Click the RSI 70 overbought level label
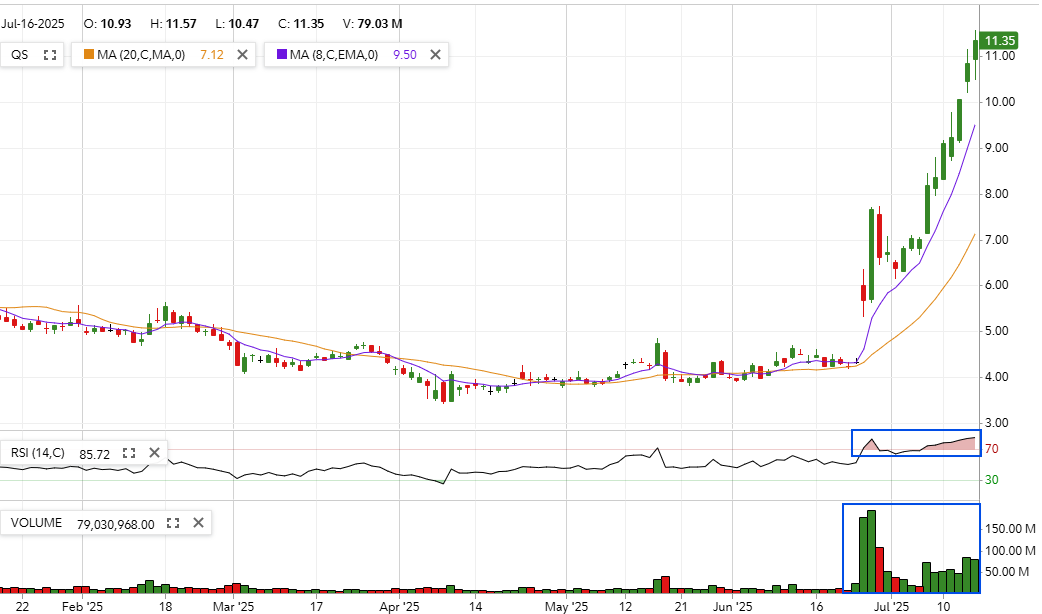 [991, 449]
